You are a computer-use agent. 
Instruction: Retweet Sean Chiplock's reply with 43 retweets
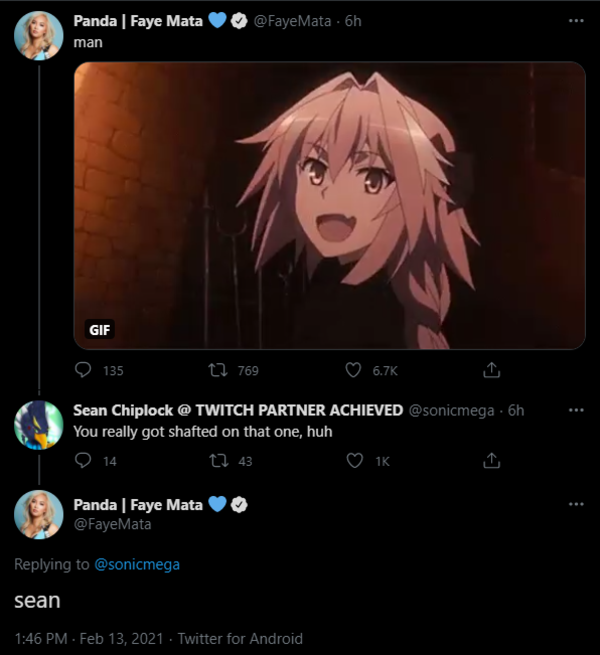tap(217, 461)
